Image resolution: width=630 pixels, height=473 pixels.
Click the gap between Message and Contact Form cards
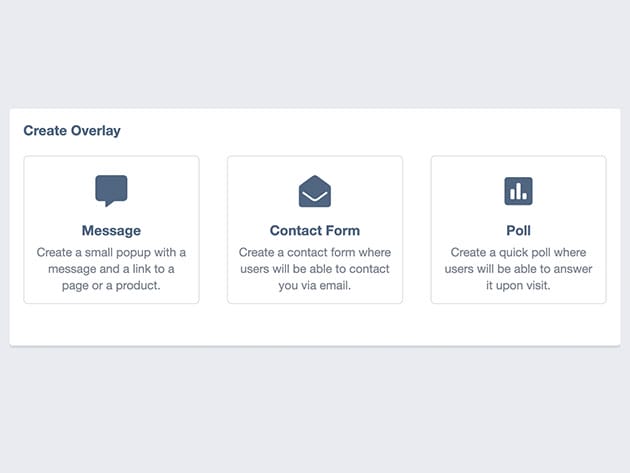pos(213,229)
